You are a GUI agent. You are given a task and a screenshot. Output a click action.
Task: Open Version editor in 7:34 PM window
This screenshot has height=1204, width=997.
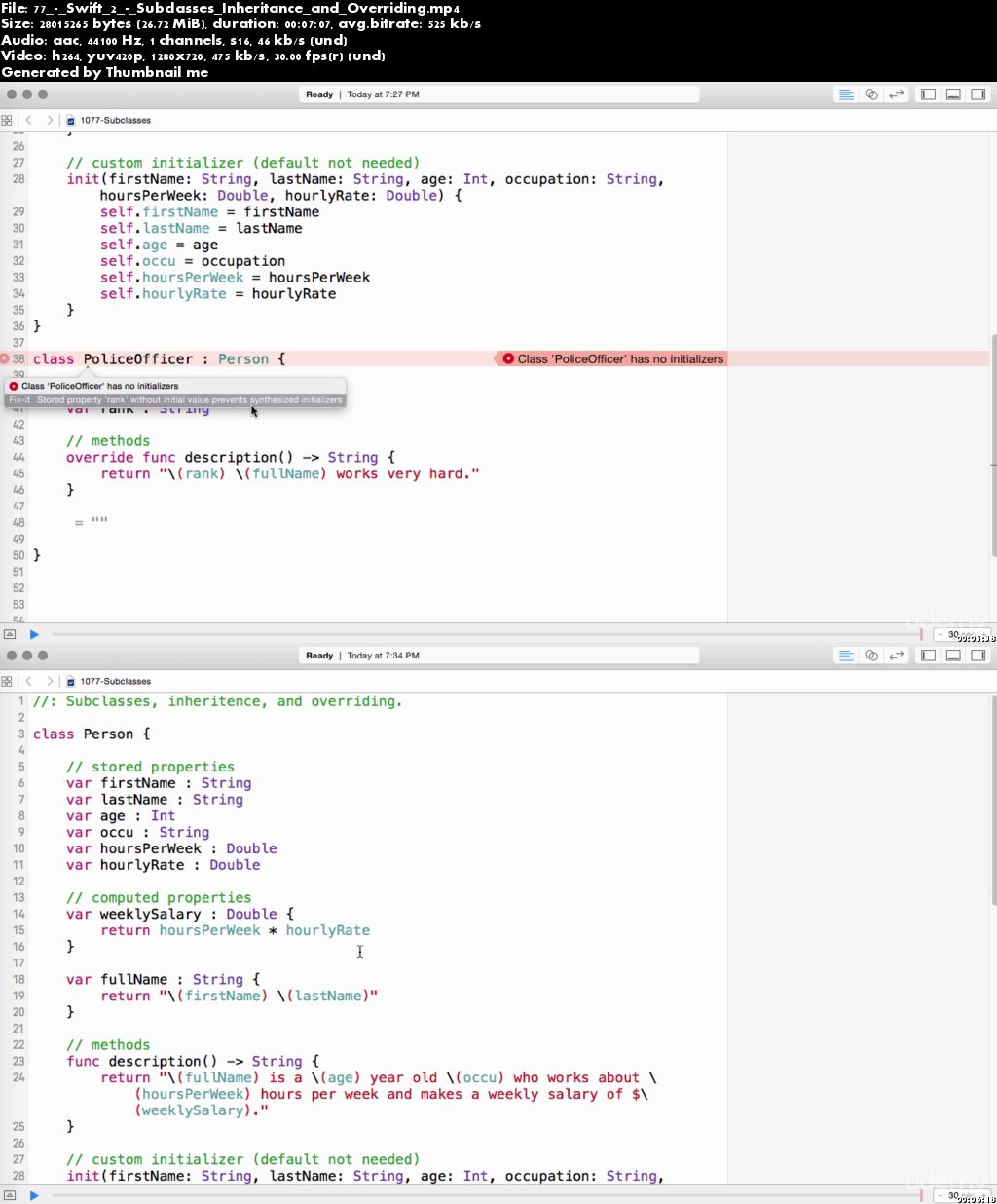coord(897,656)
